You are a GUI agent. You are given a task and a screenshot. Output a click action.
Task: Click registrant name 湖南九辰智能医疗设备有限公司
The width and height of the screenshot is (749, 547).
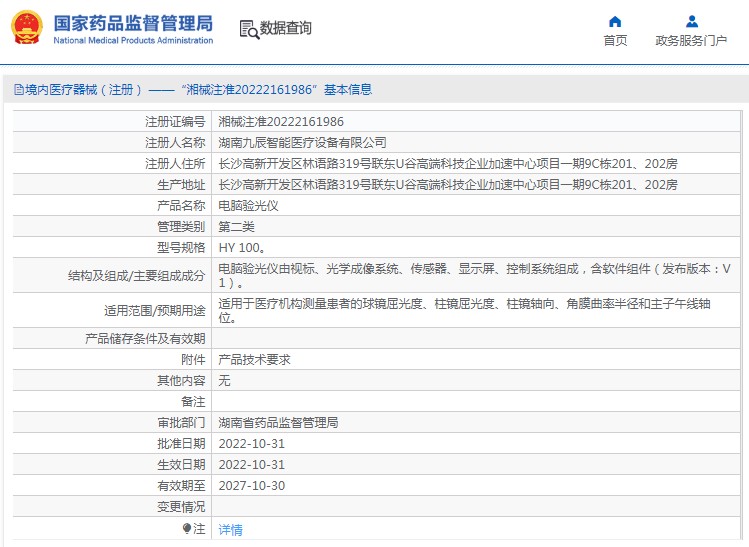click(x=302, y=143)
